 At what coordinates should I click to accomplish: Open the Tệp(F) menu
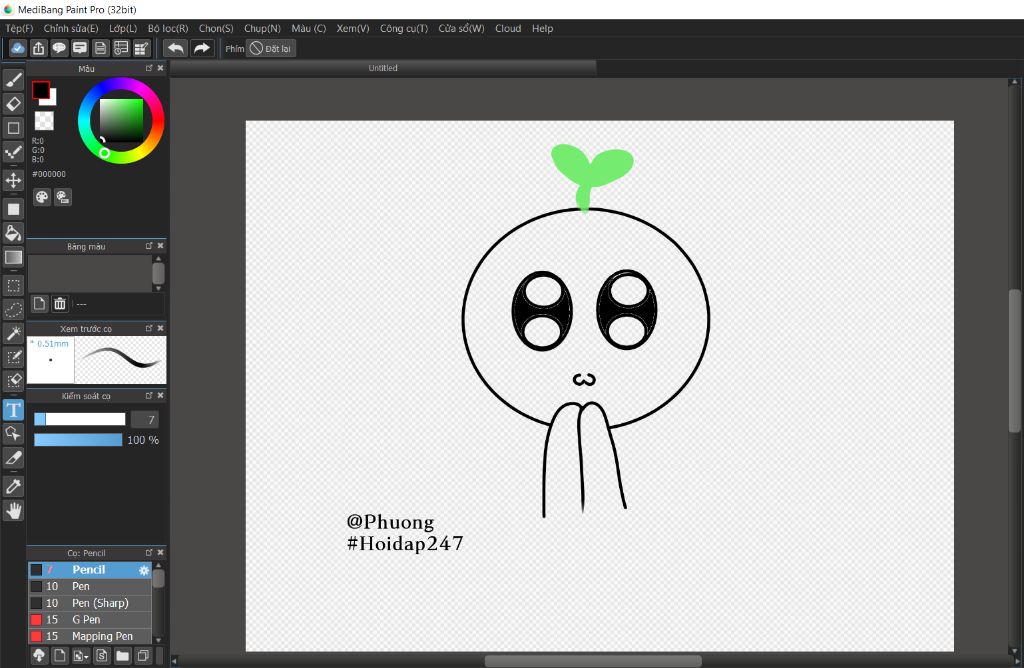pyautogui.click(x=19, y=29)
